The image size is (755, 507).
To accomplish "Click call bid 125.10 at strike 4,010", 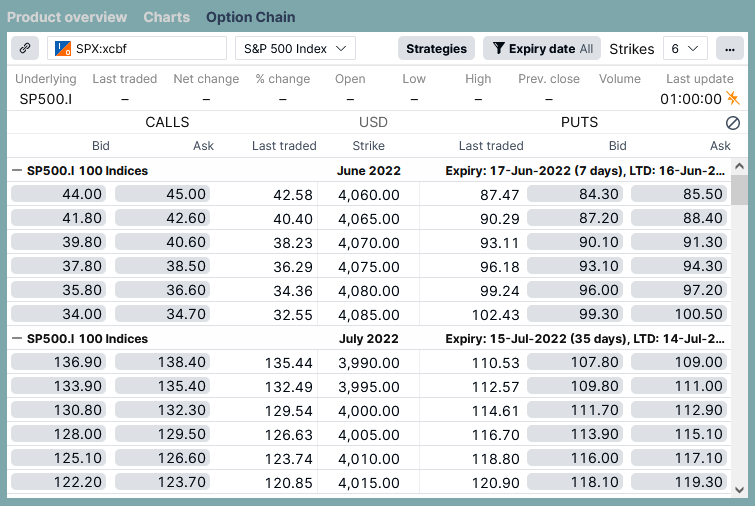I will point(59,458).
